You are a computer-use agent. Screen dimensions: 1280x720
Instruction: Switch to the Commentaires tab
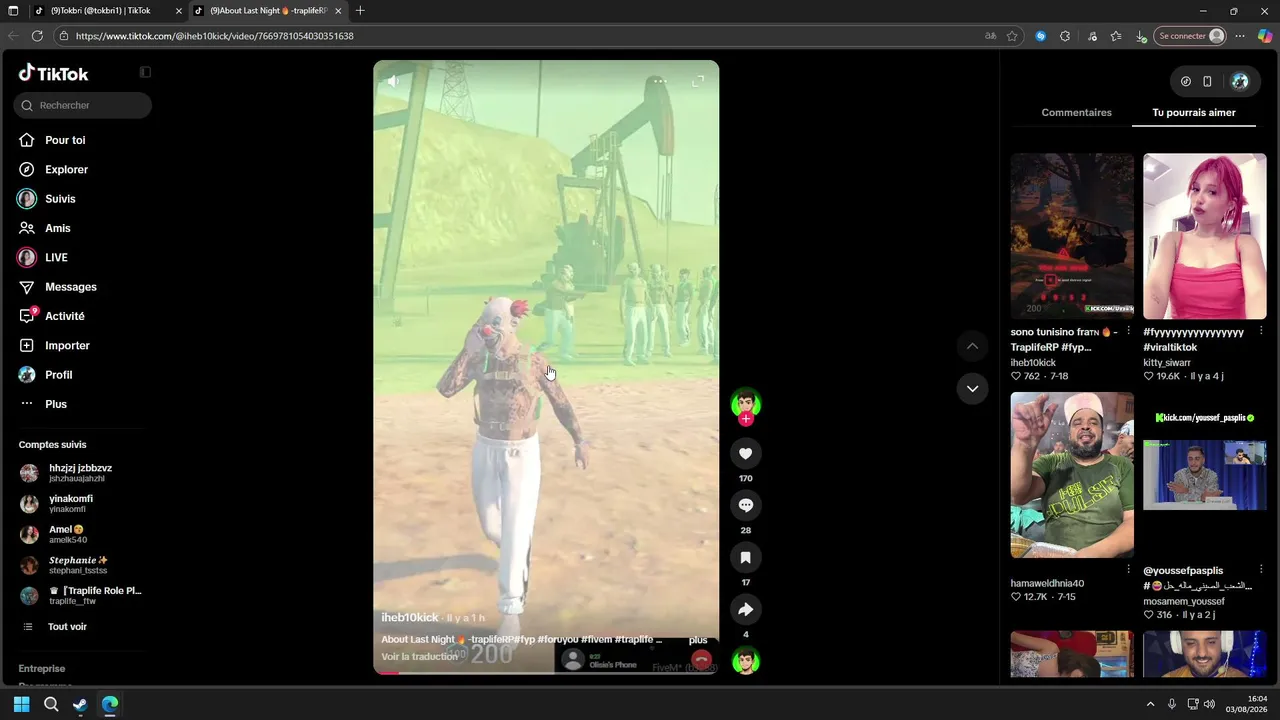point(1076,113)
